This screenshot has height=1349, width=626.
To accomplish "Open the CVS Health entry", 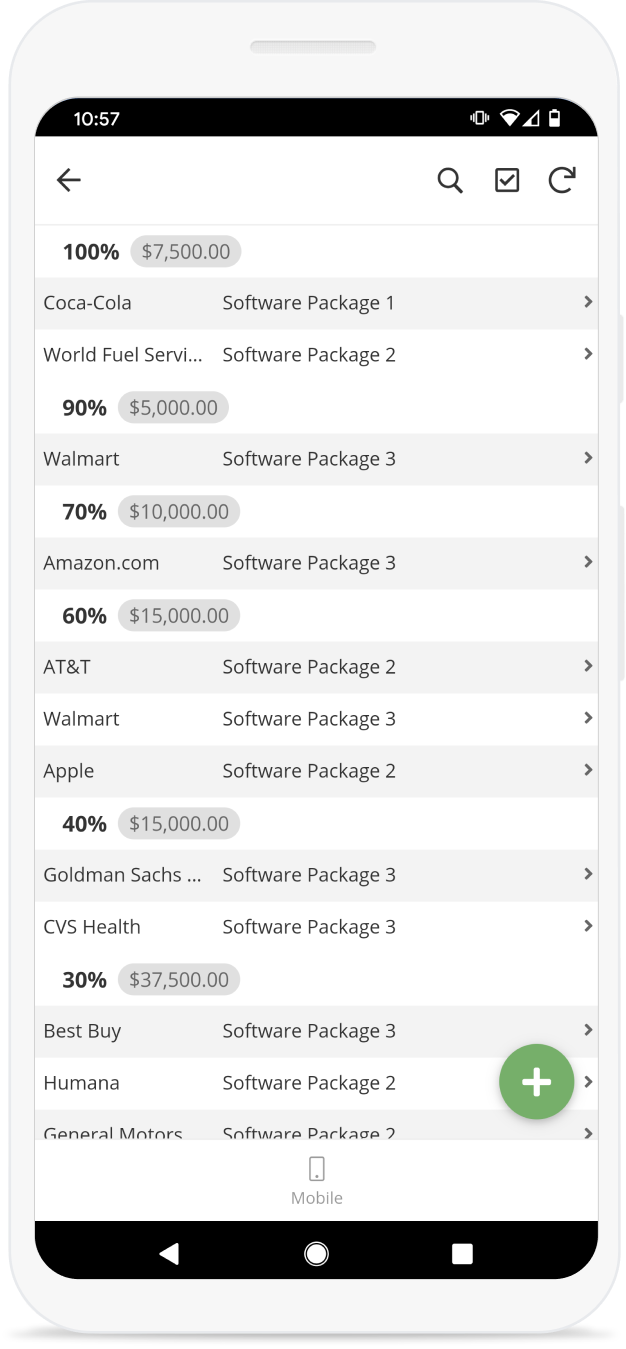I will click(300, 927).
